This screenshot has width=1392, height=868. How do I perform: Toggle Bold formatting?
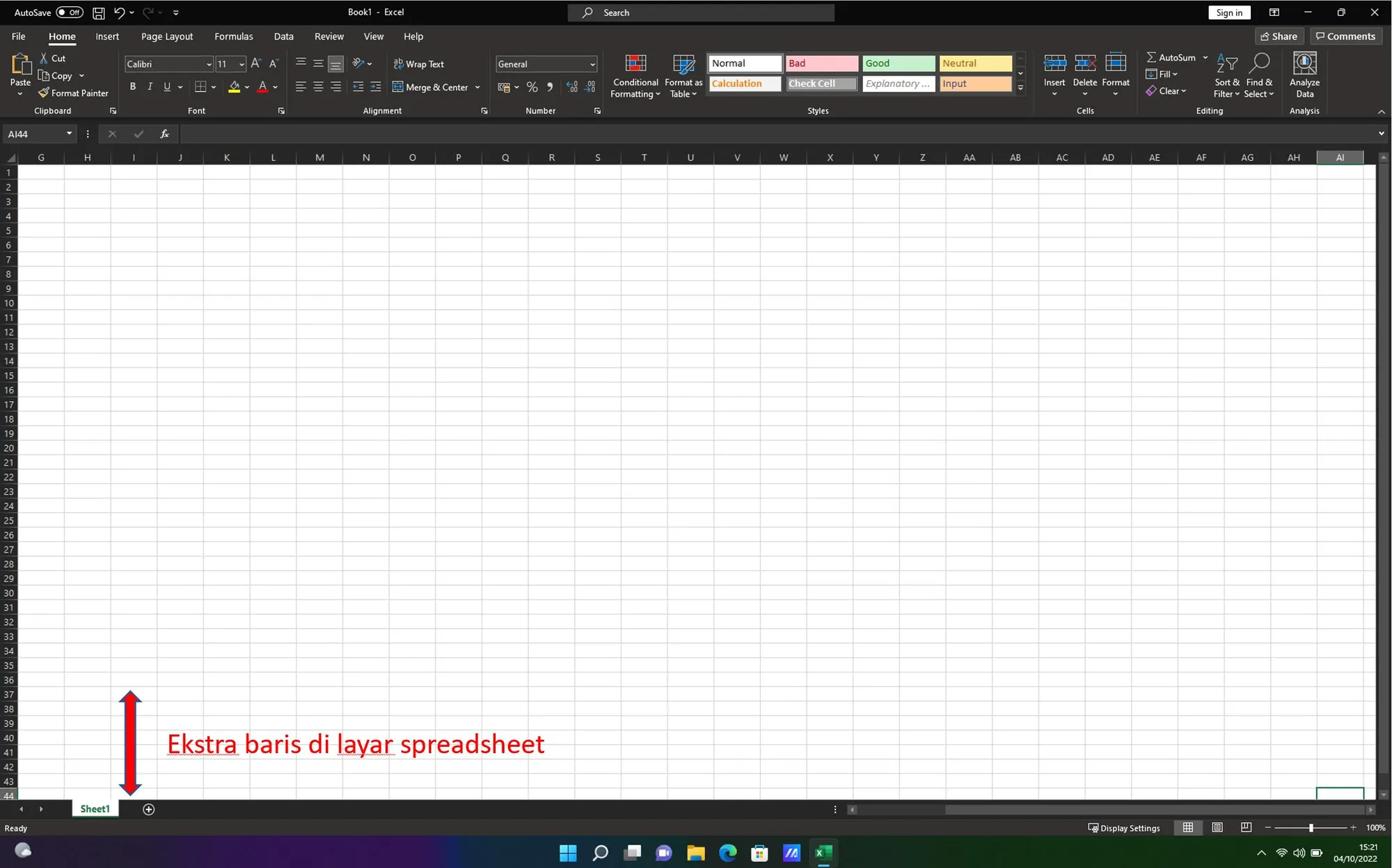coord(132,87)
